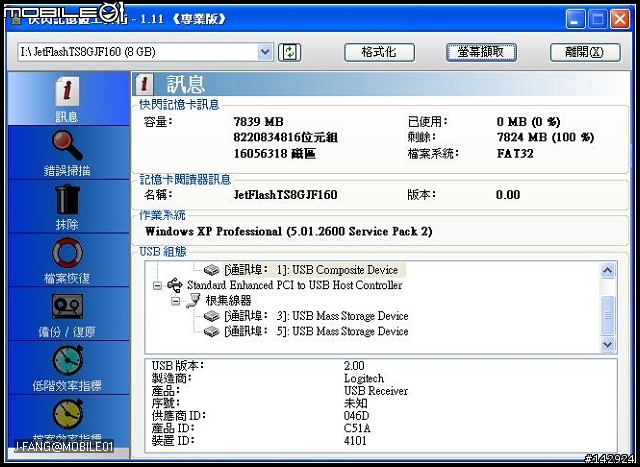Select port 5 USB Mass Storage Device row

click(316, 331)
